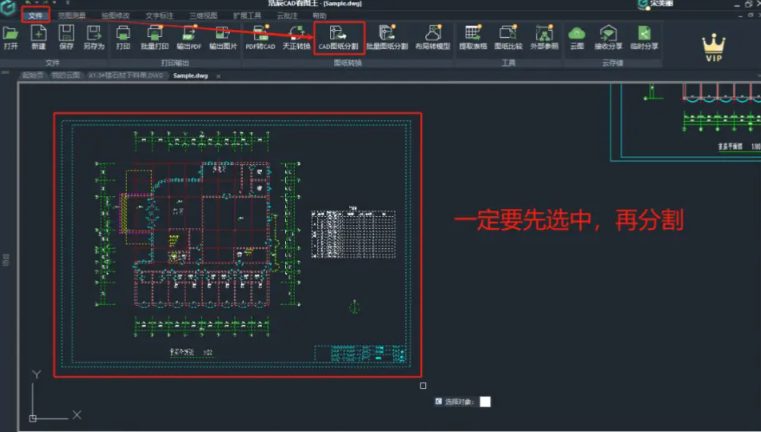Image resolution: width=761 pixels, height=432 pixels.
Task: Switch to the 文件 ribbon tab
Action: (36, 16)
